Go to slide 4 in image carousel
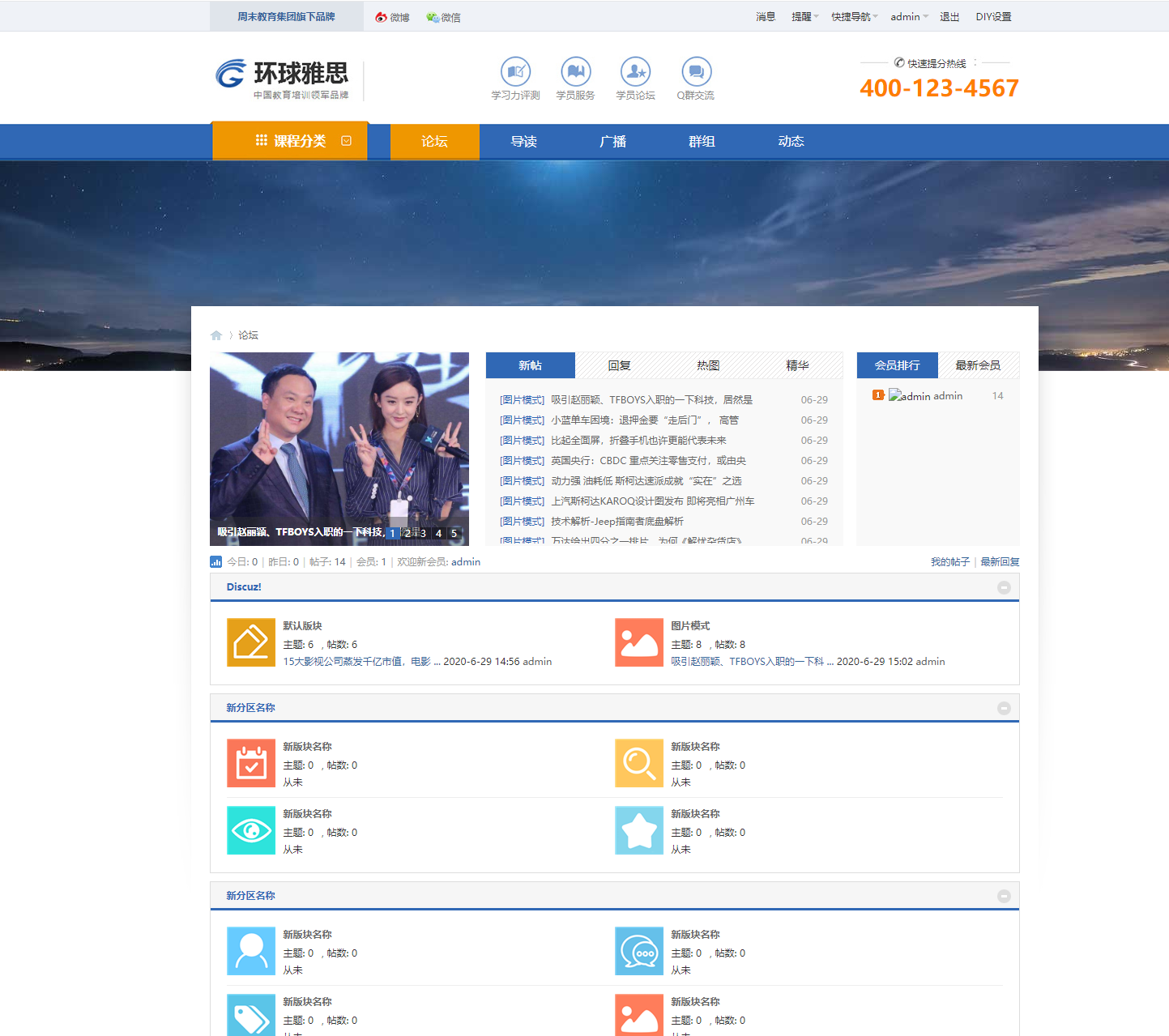 pyautogui.click(x=438, y=533)
